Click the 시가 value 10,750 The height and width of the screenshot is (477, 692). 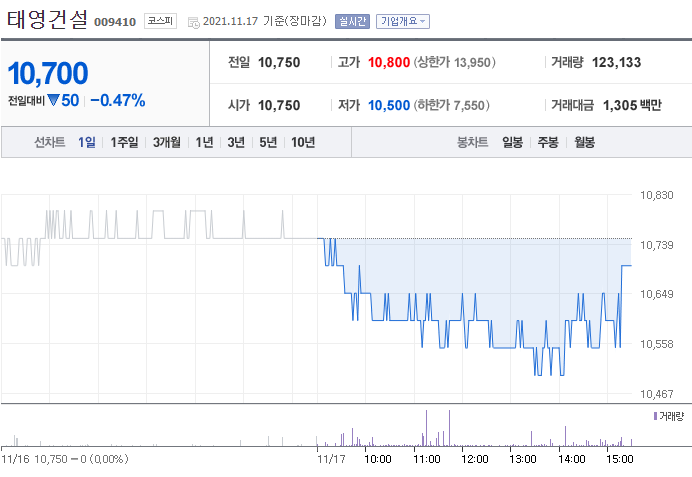pos(279,105)
